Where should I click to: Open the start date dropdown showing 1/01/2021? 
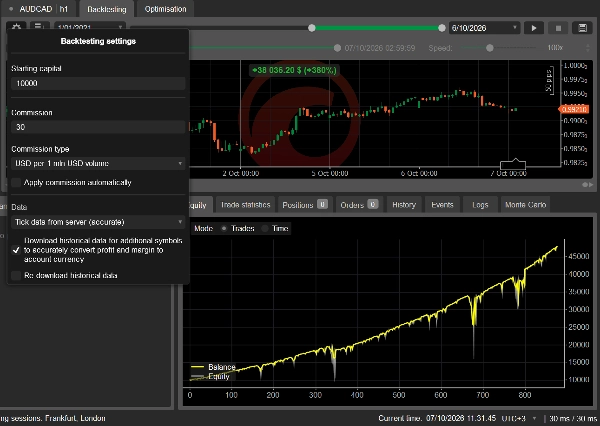pyautogui.click(x=90, y=27)
